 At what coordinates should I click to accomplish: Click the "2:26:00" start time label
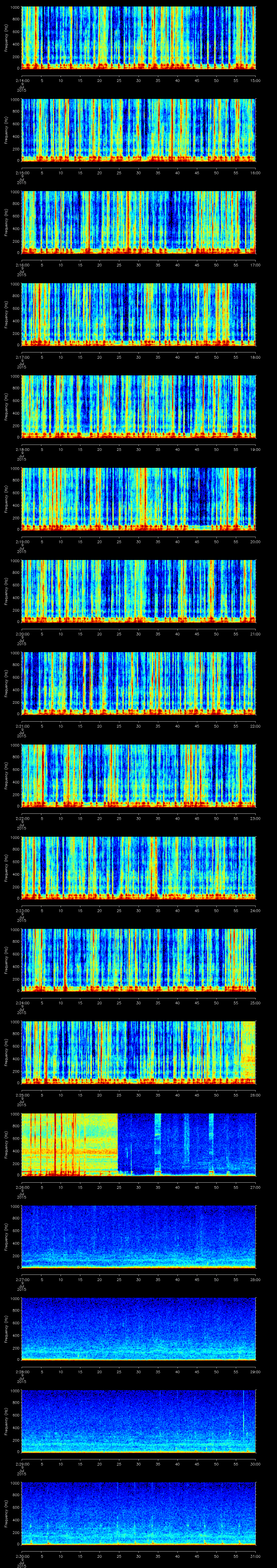[x=22, y=1187]
